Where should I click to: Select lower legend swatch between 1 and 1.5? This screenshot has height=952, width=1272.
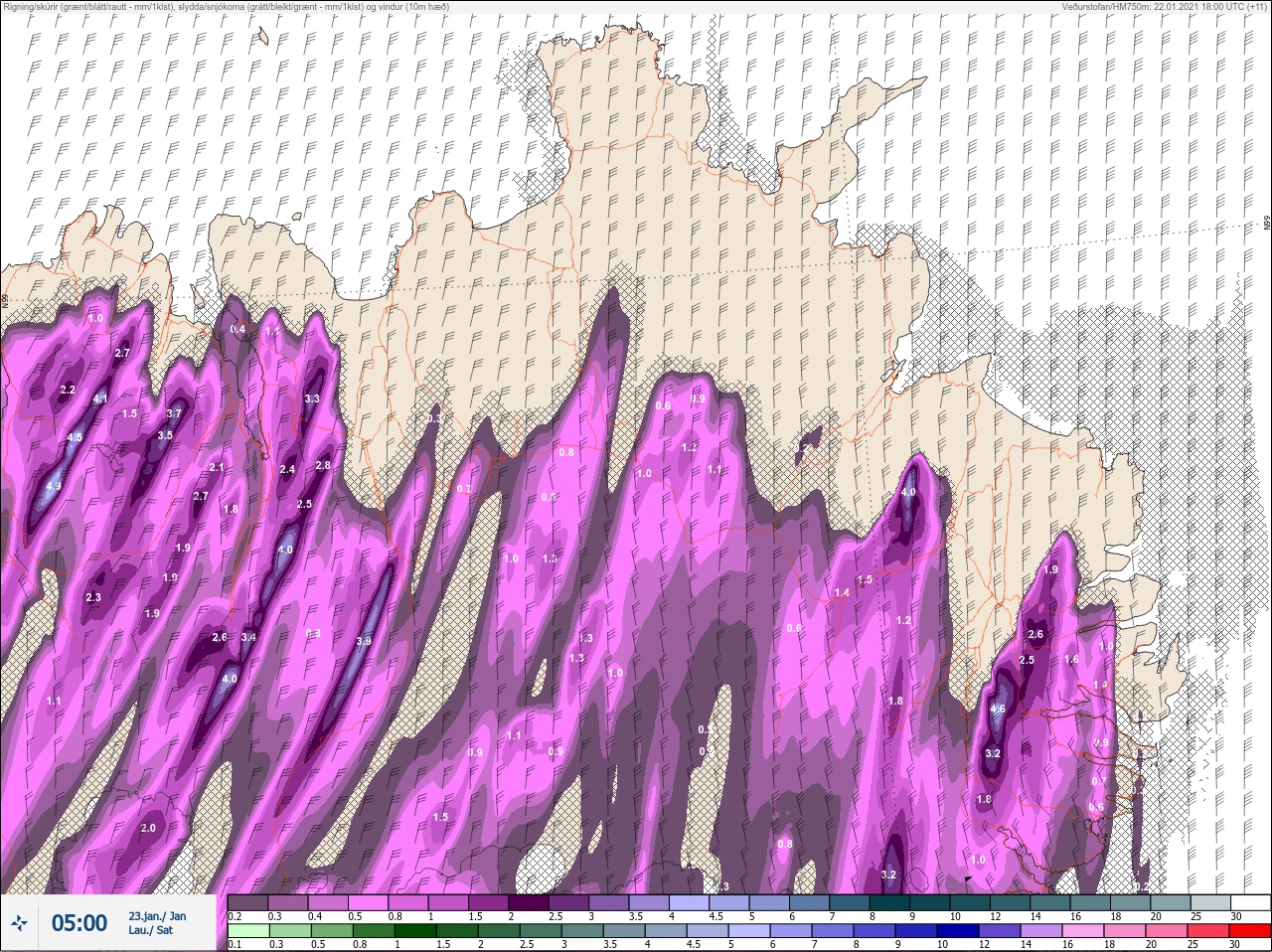click(x=416, y=931)
